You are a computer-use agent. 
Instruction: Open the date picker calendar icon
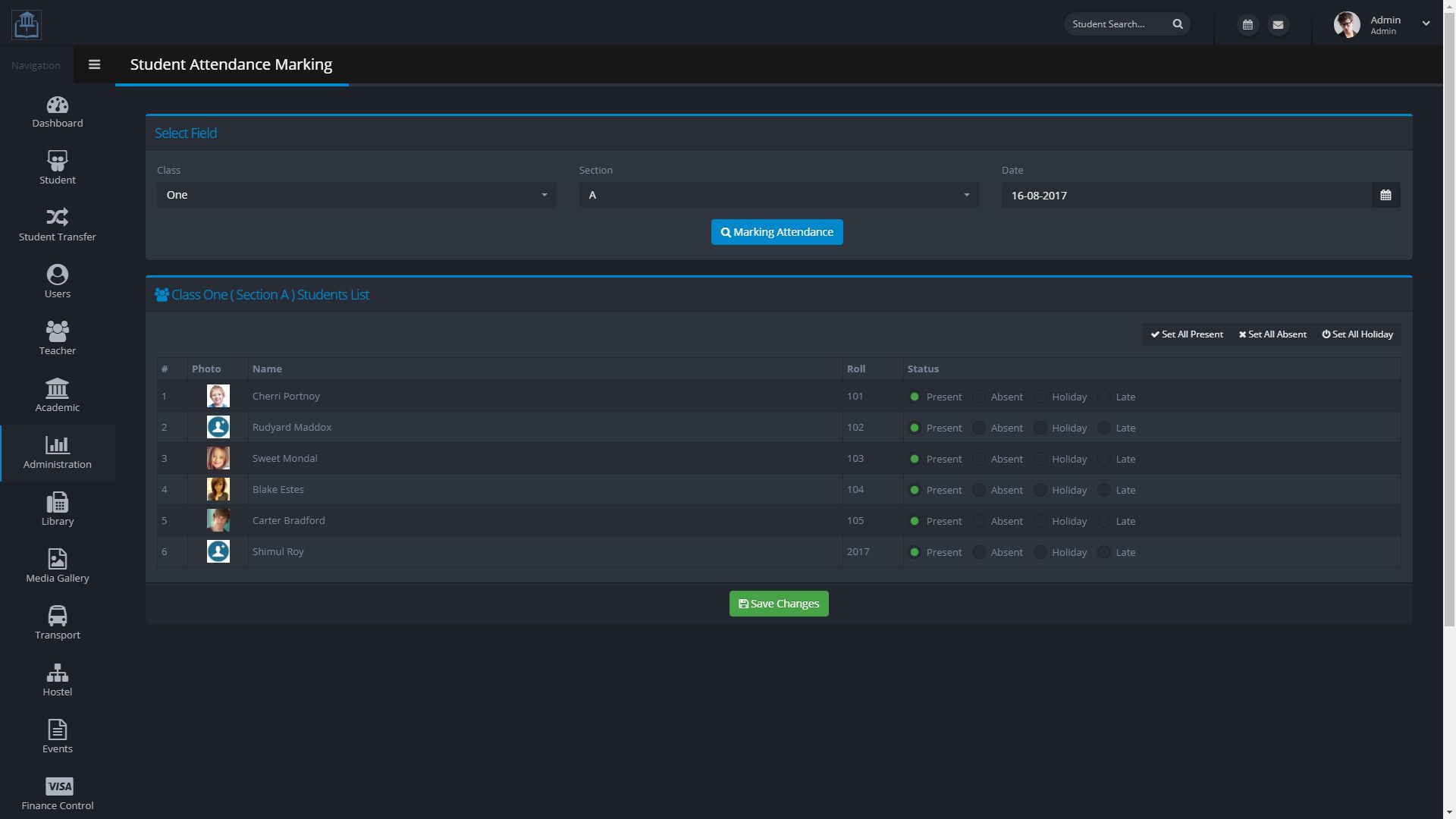click(x=1385, y=195)
